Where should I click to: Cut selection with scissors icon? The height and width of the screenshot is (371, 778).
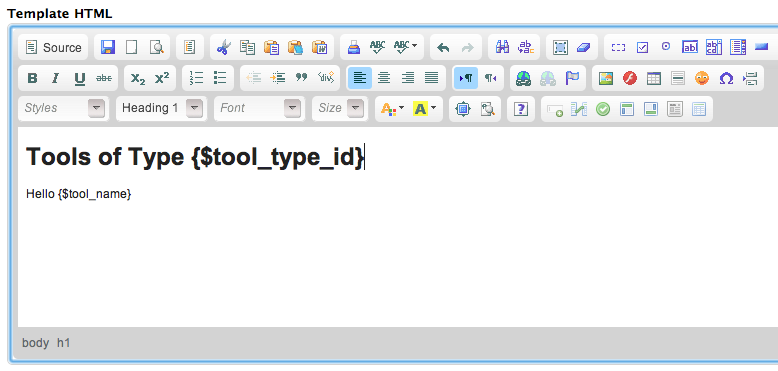pyautogui.click(x=223, y=48)
